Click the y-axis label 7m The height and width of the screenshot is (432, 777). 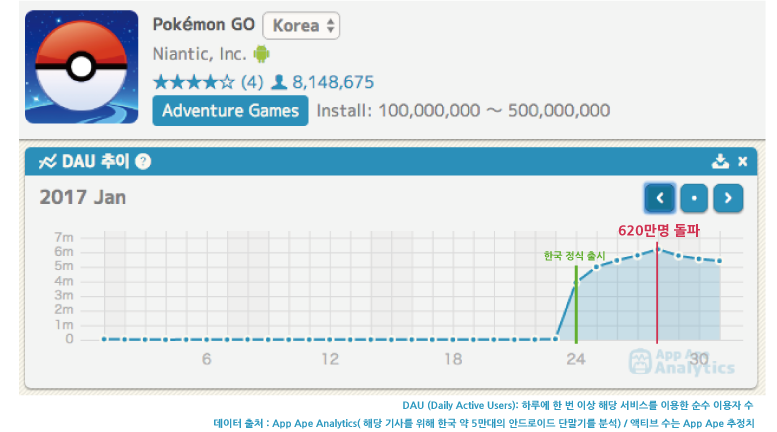[63, 237]
